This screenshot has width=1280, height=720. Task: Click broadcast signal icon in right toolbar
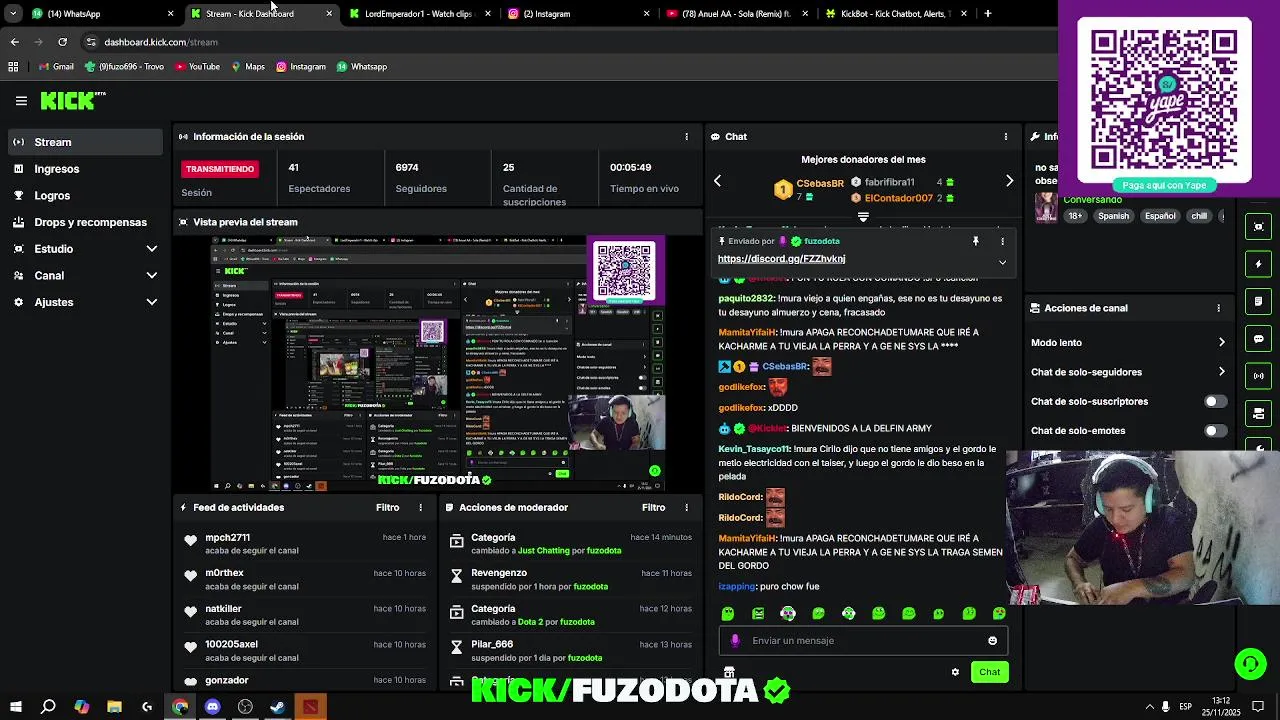coord(1259,376)
